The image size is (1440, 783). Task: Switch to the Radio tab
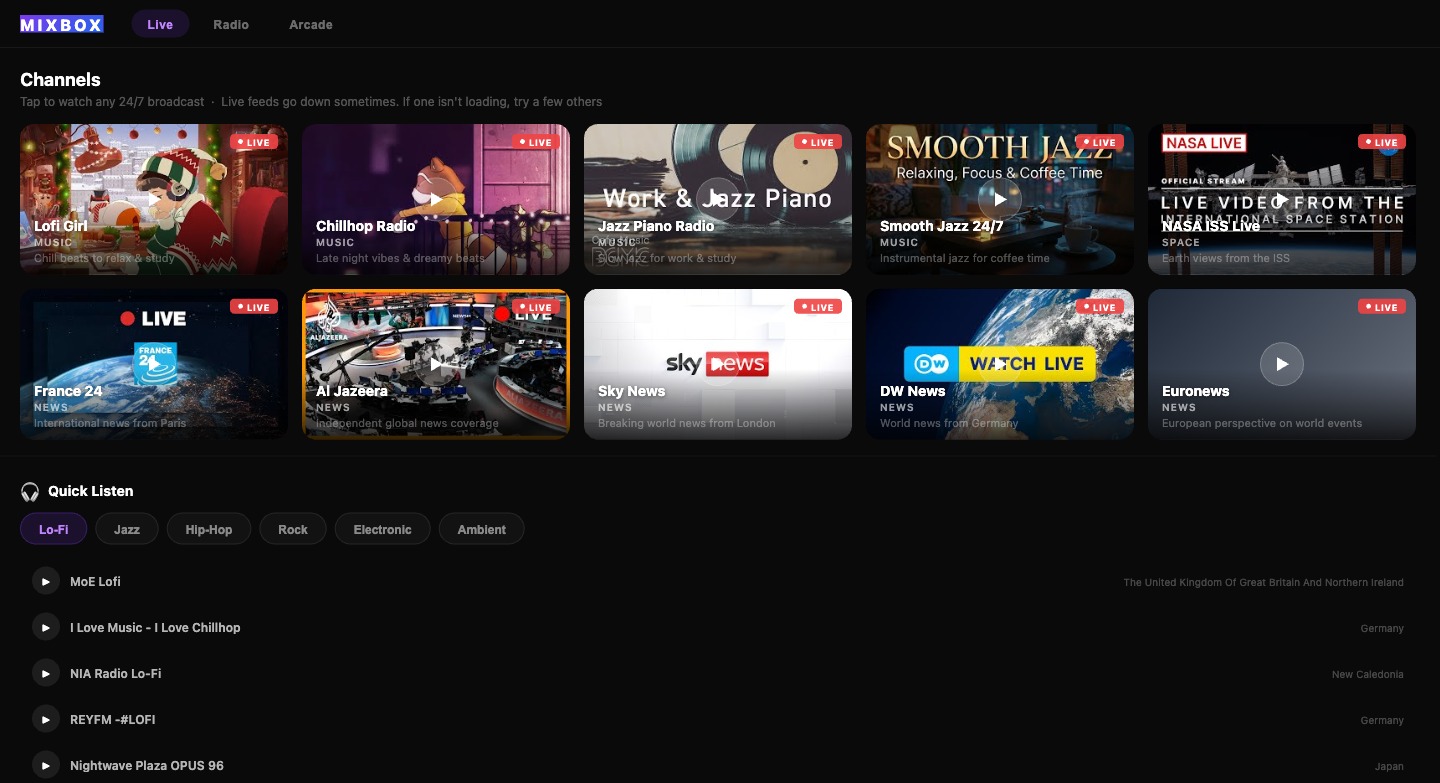(231, 24)
